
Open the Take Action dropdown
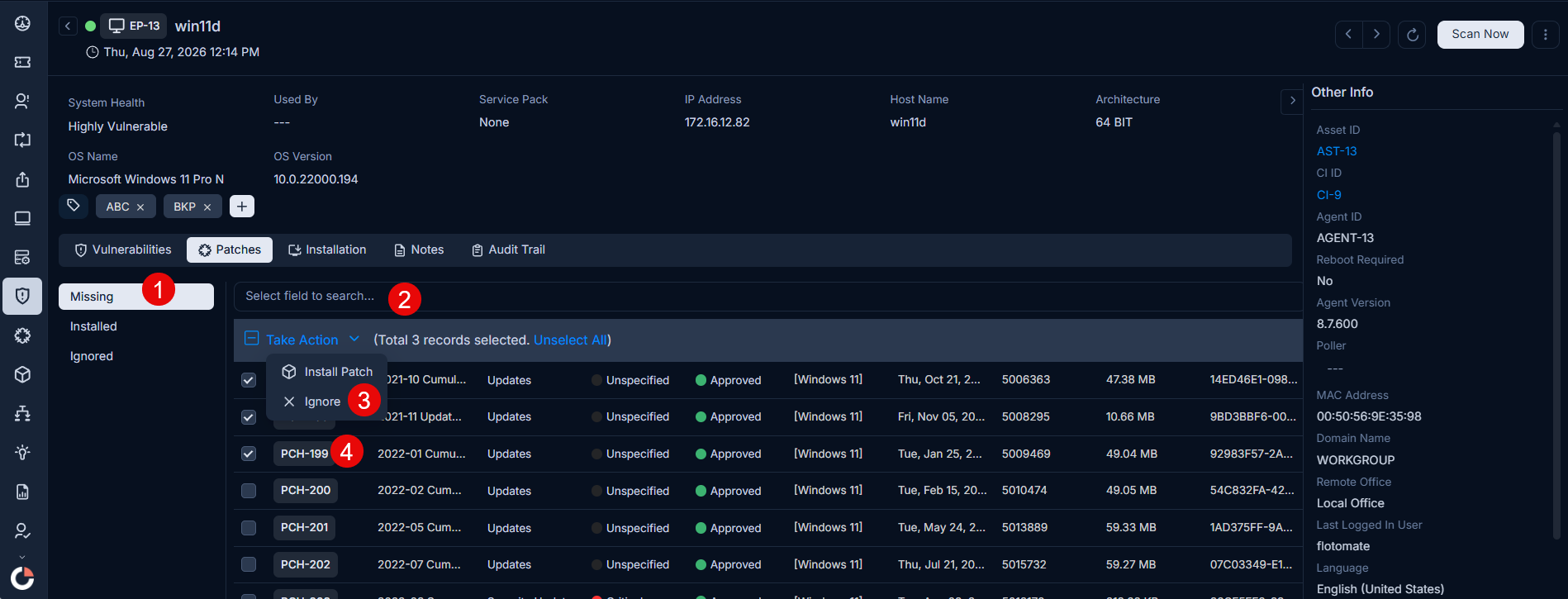312,340
